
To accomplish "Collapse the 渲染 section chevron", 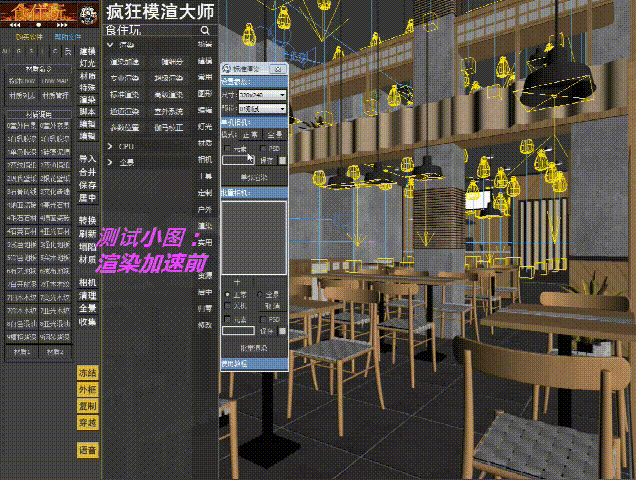I will click(110, 45).
